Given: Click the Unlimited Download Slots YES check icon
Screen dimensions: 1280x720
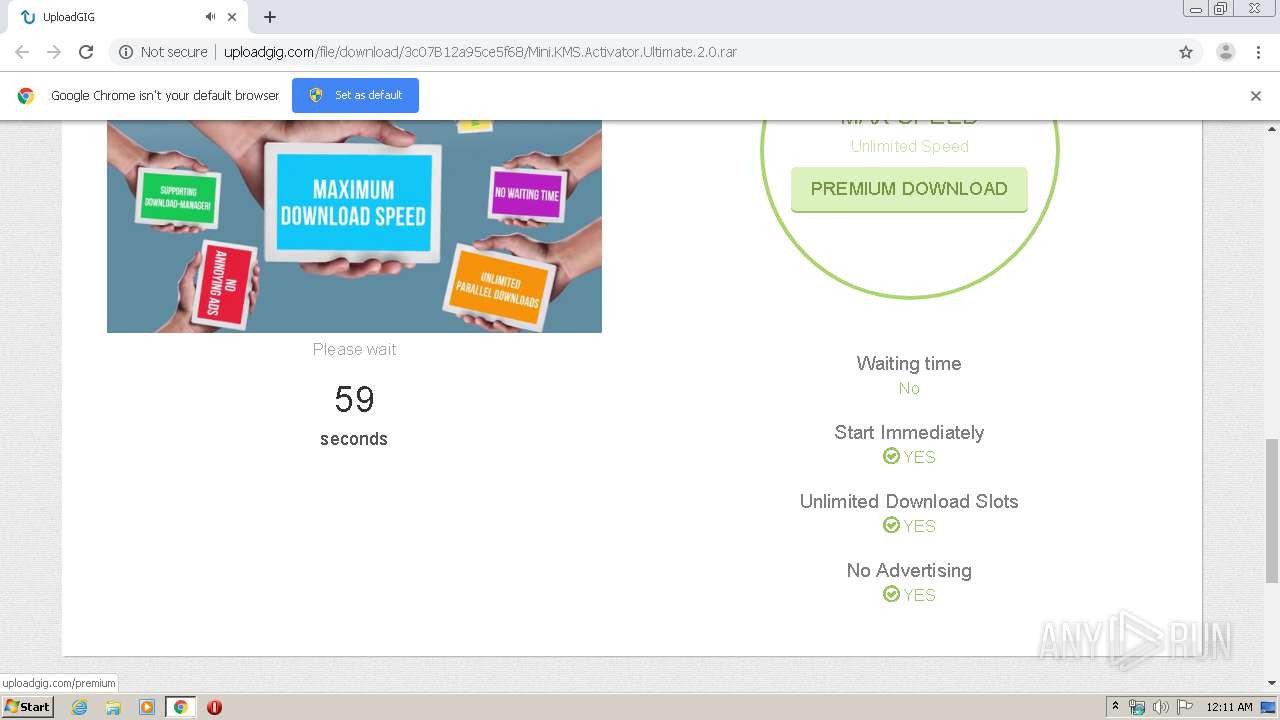Looking at the screenshot, I should tap(891, 525).
